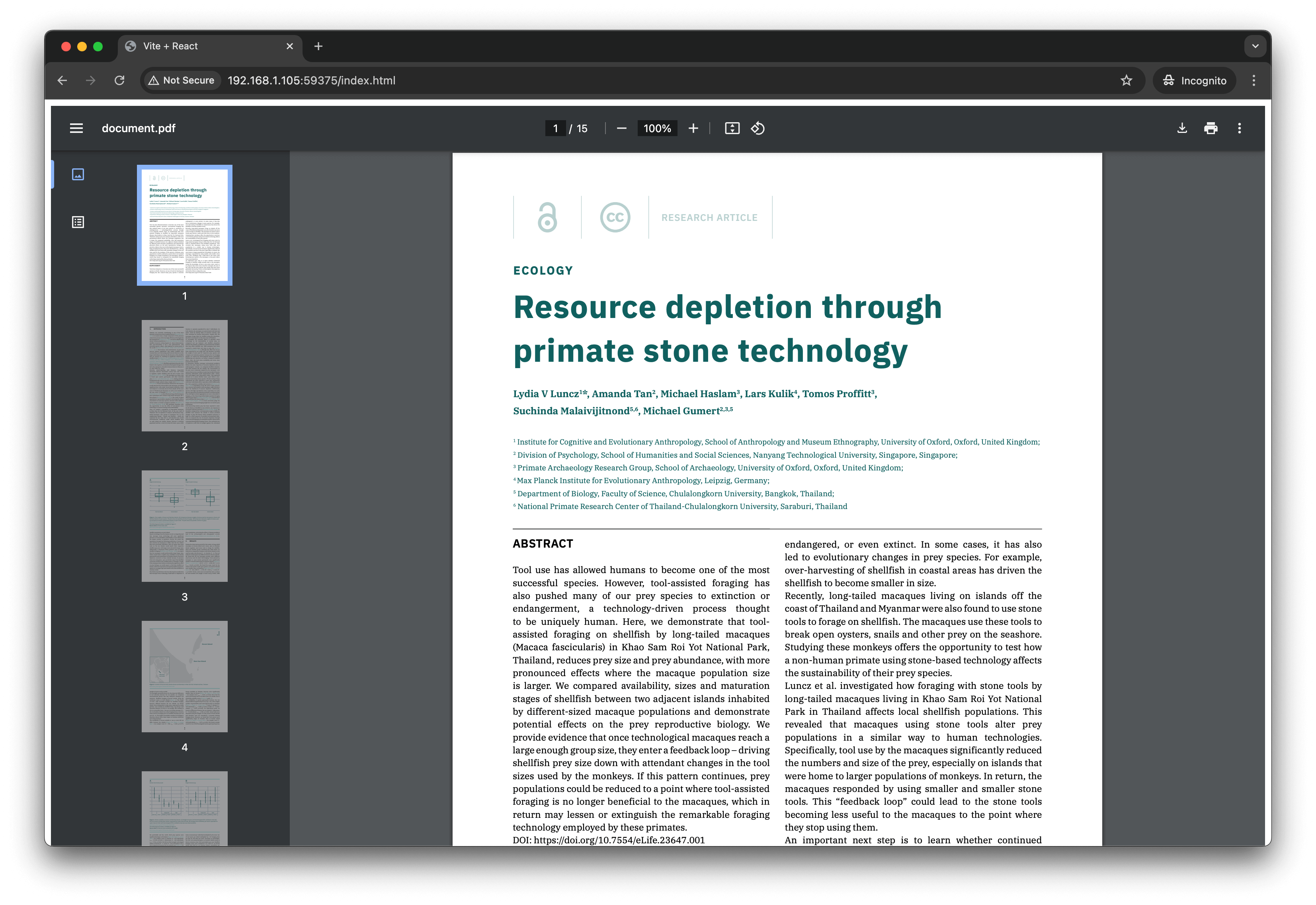Download the PDF document

(1181, 128)
